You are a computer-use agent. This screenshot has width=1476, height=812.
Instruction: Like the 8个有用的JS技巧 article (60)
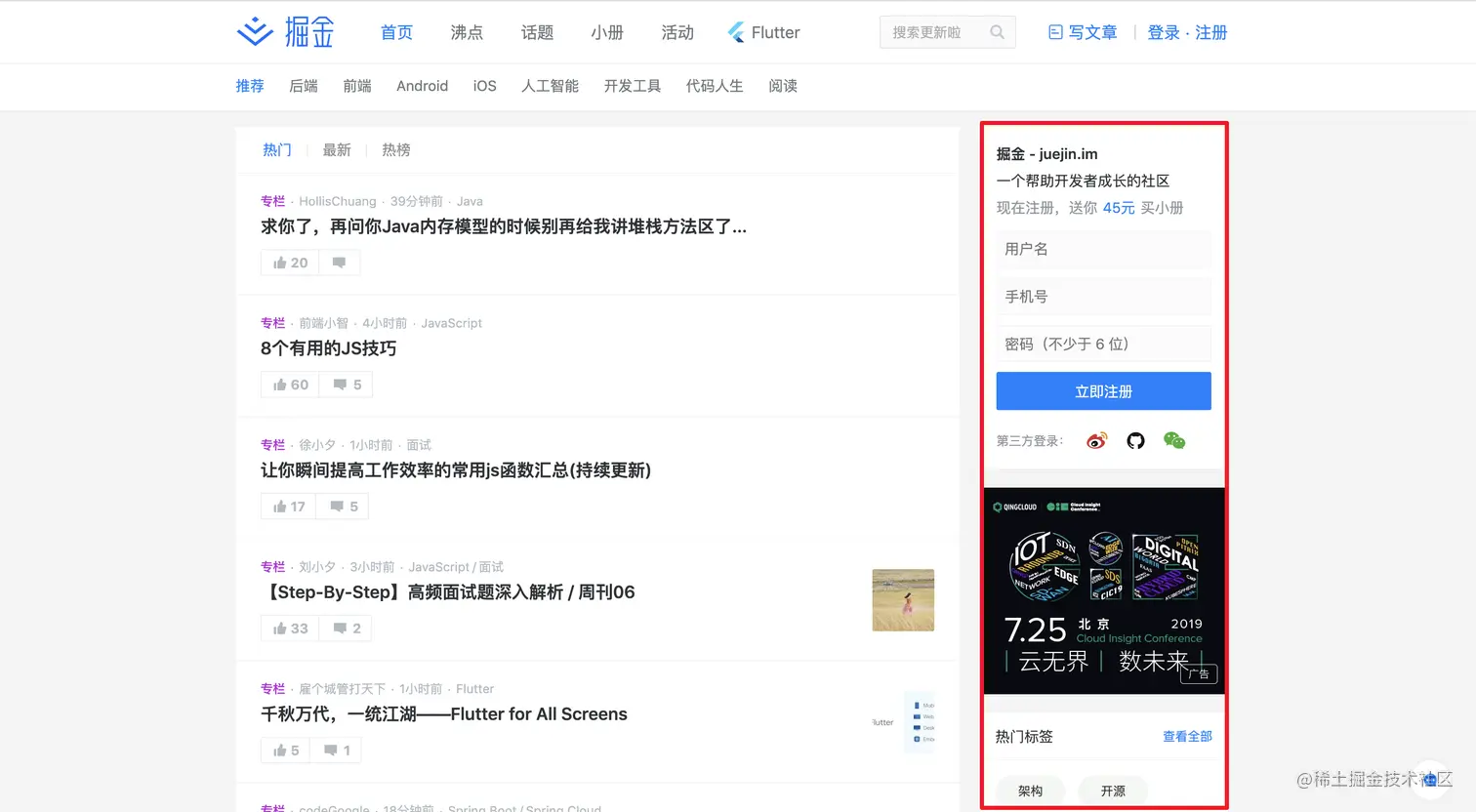tap(290, 385)
